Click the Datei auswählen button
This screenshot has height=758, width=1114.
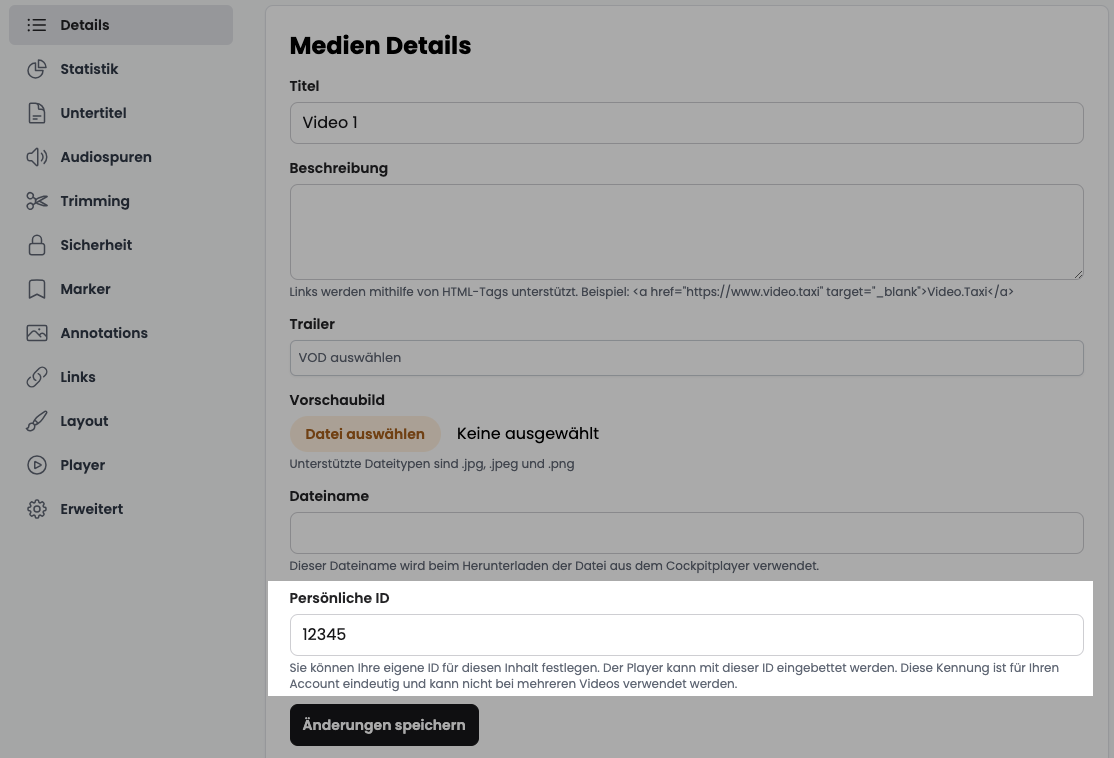tap(365, 434)
